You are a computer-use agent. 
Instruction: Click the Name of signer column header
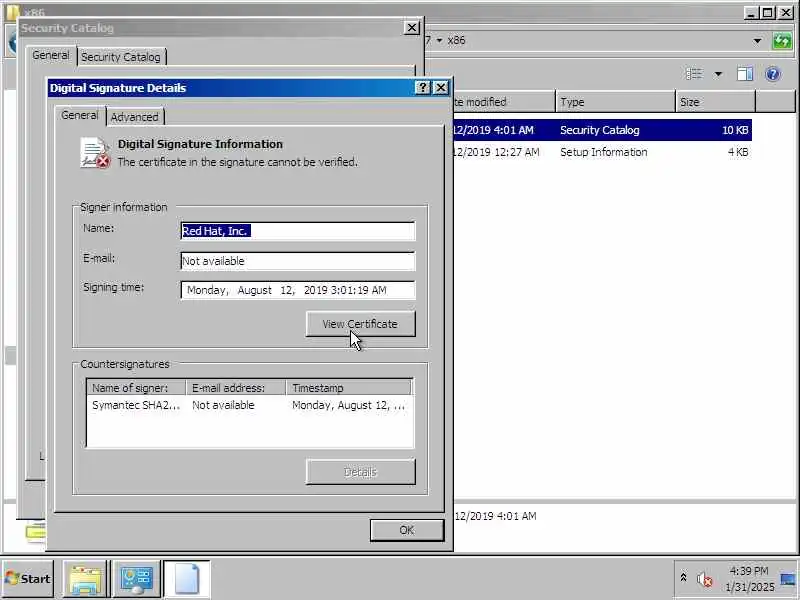click(136, 388)
